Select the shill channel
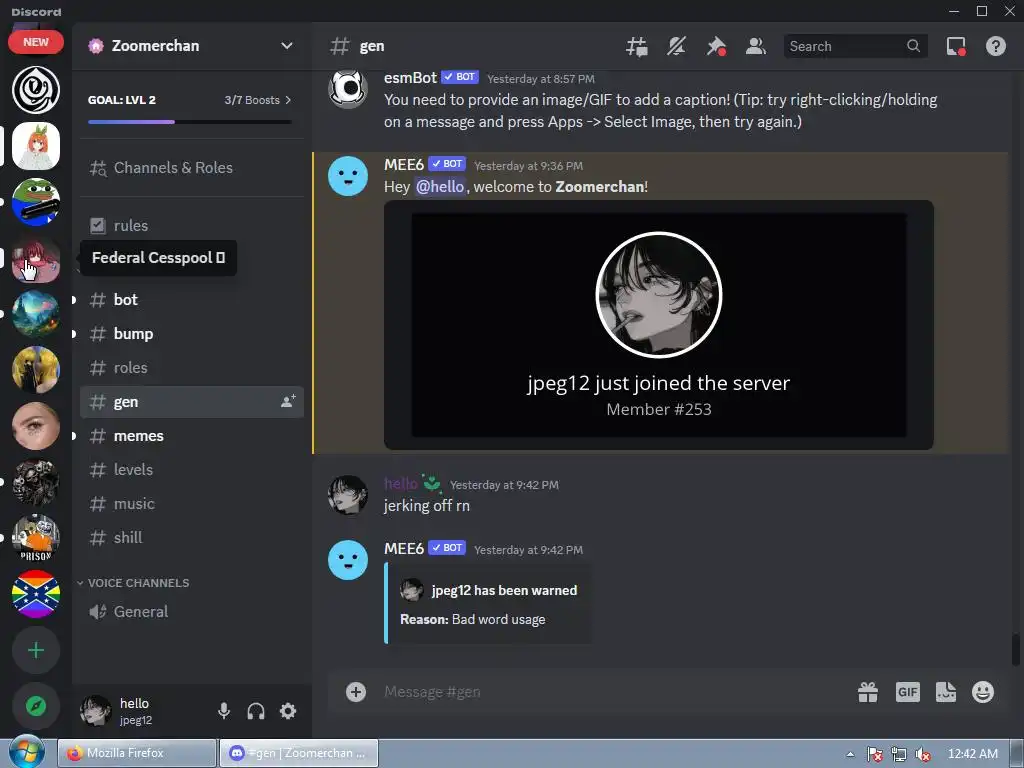Viewport: 1024px width, 768px height. point(191,537)
